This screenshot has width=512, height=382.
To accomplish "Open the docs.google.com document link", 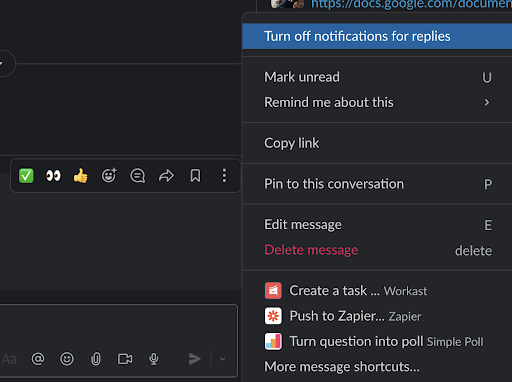I will 411,4.
